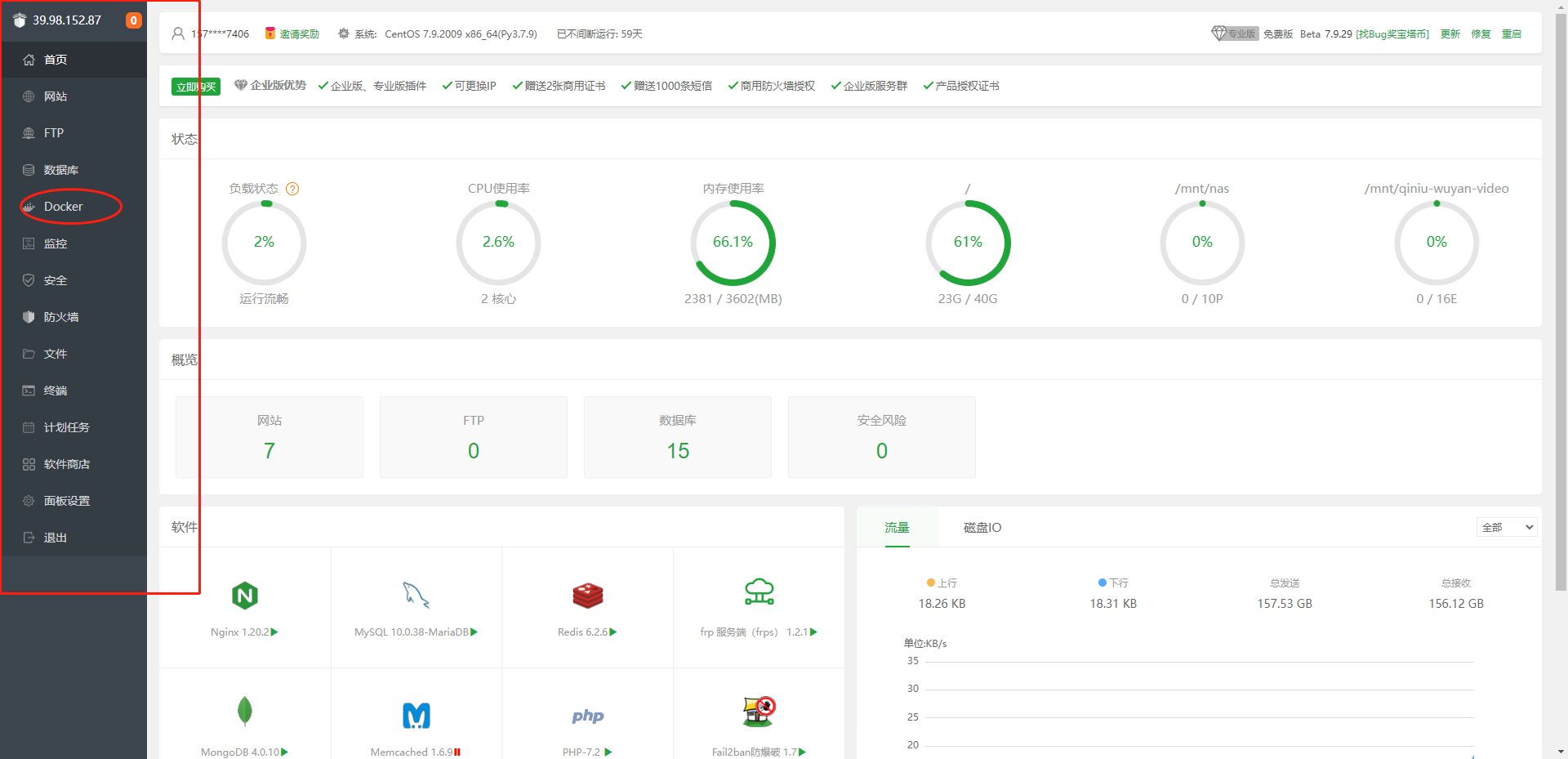Click the 终端 terminal icon in sidebar

pyautogui.click(x=29, y=391)
